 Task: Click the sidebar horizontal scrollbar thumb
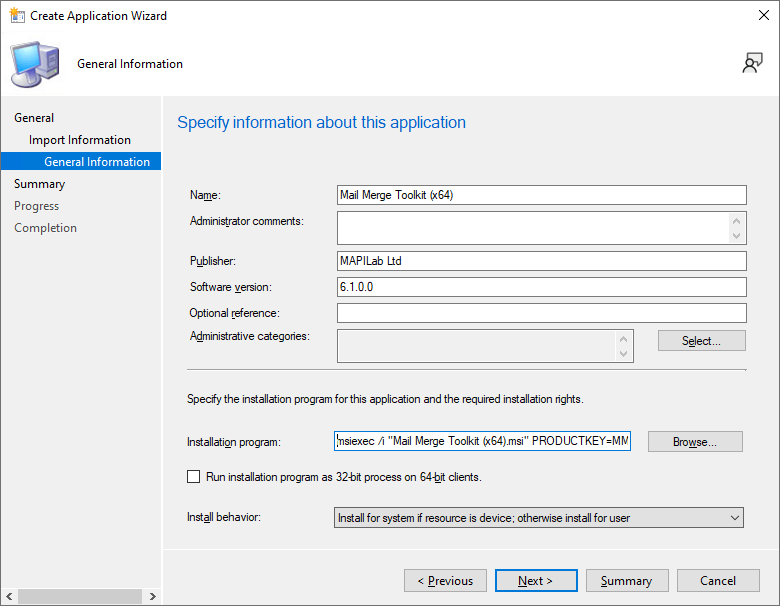tap(81, 596)
